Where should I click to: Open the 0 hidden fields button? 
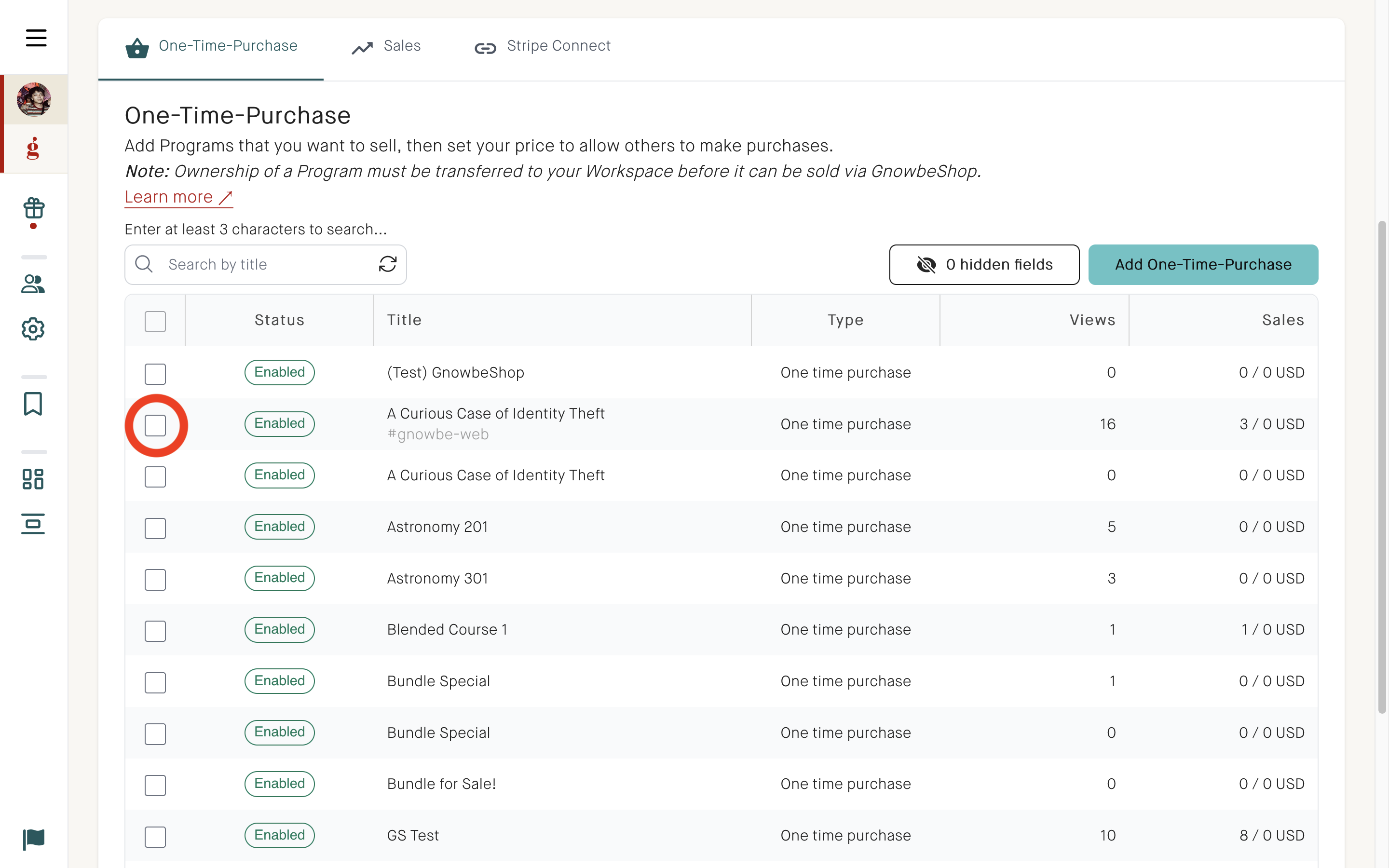[x=984, y=265]
